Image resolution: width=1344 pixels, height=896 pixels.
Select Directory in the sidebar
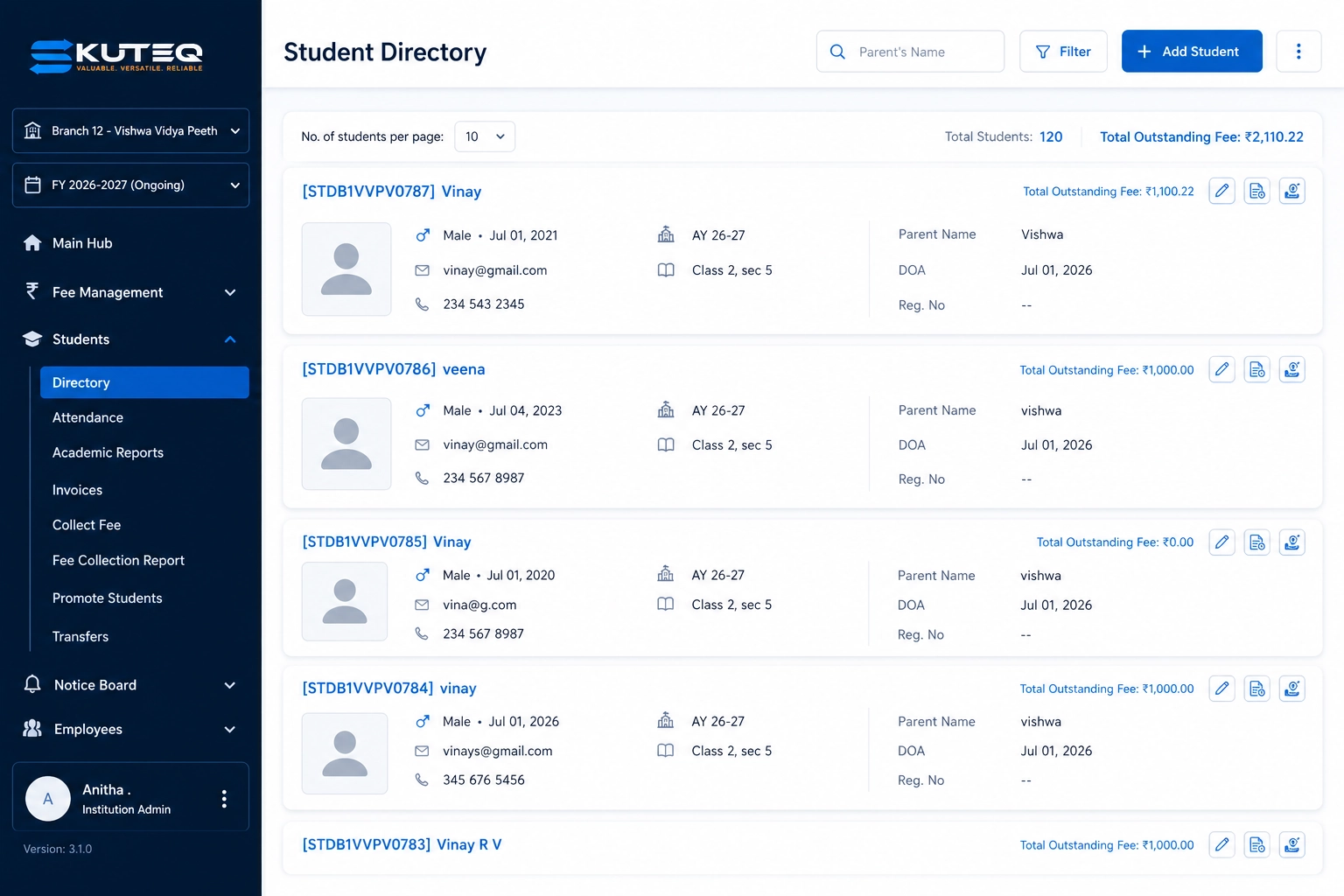(x=144, y=382)
